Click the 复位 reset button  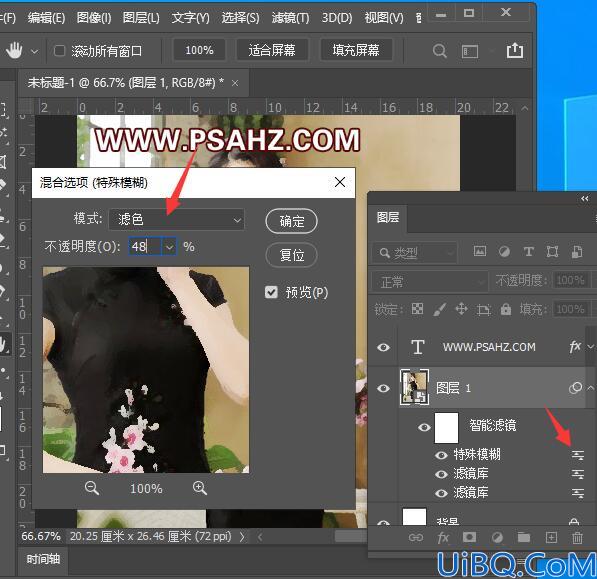pos(292,255)
